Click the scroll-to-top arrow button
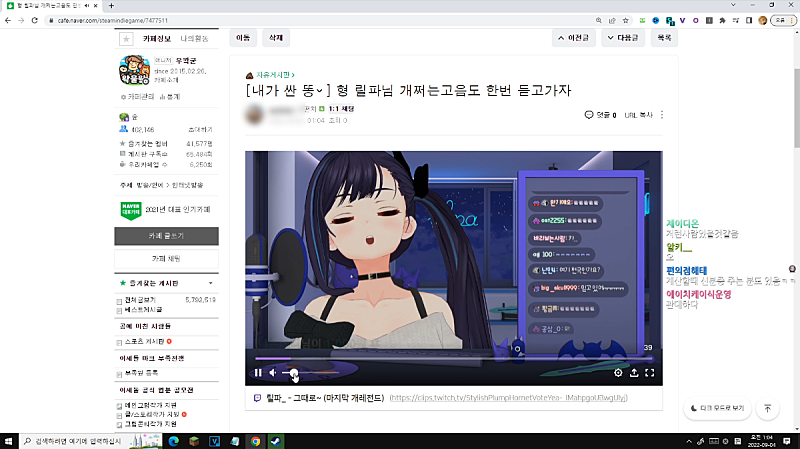The height and width of the screenshot is (449, 800). point(767,408)
